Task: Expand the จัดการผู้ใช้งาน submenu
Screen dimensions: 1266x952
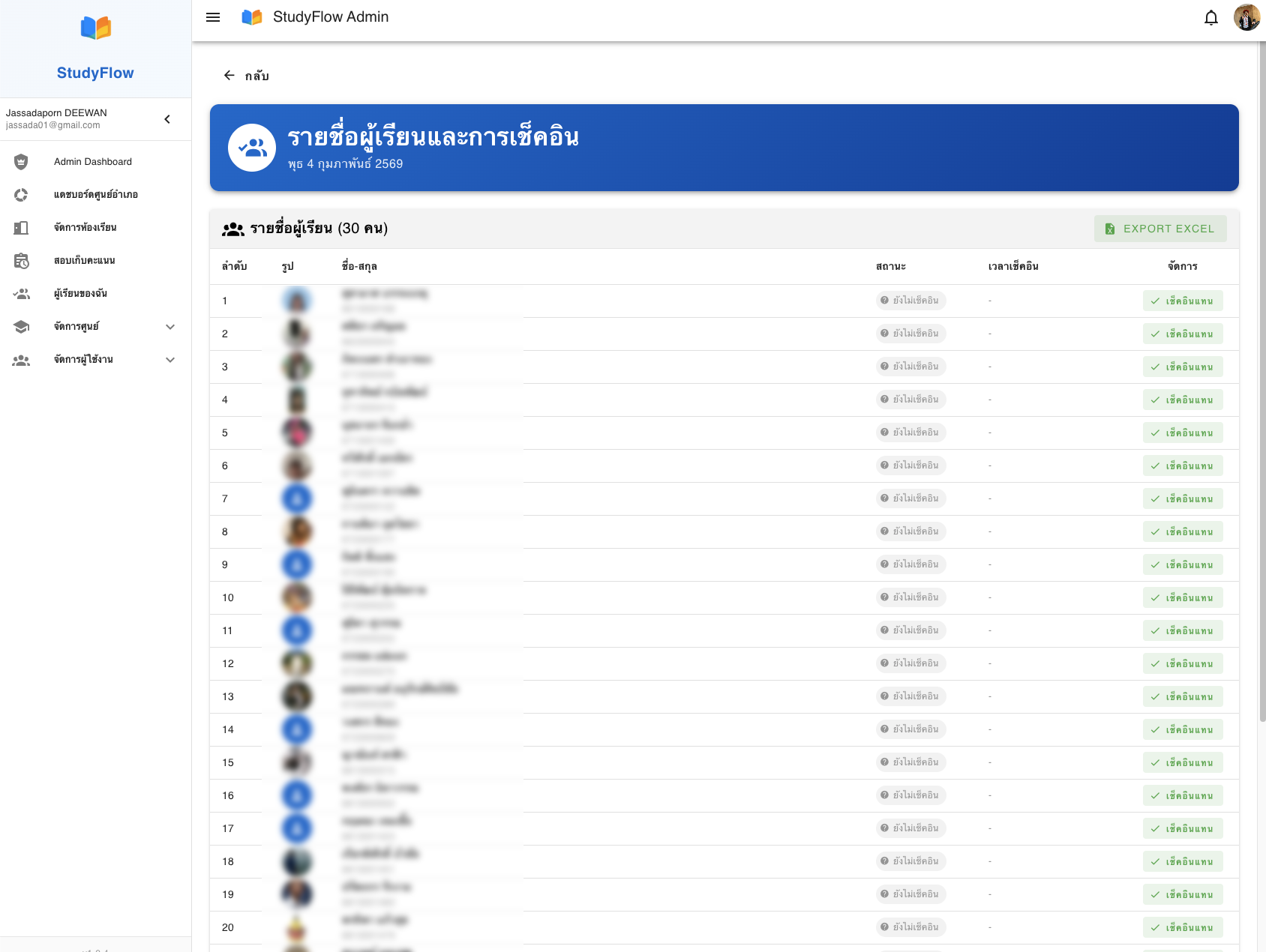Action: pos(170,360)
